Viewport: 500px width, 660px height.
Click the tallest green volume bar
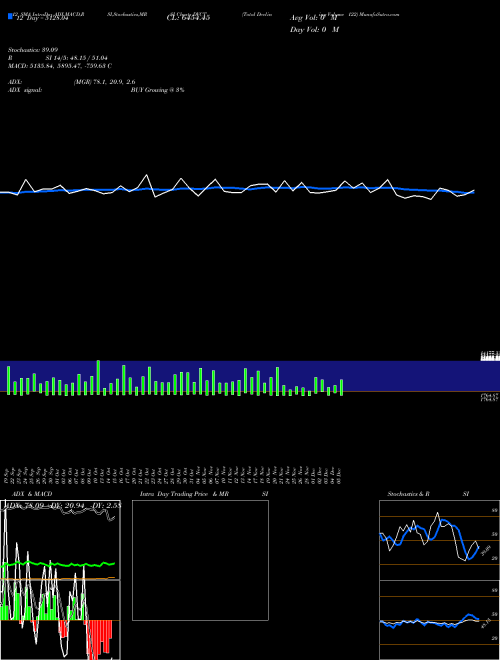point(98,378)
